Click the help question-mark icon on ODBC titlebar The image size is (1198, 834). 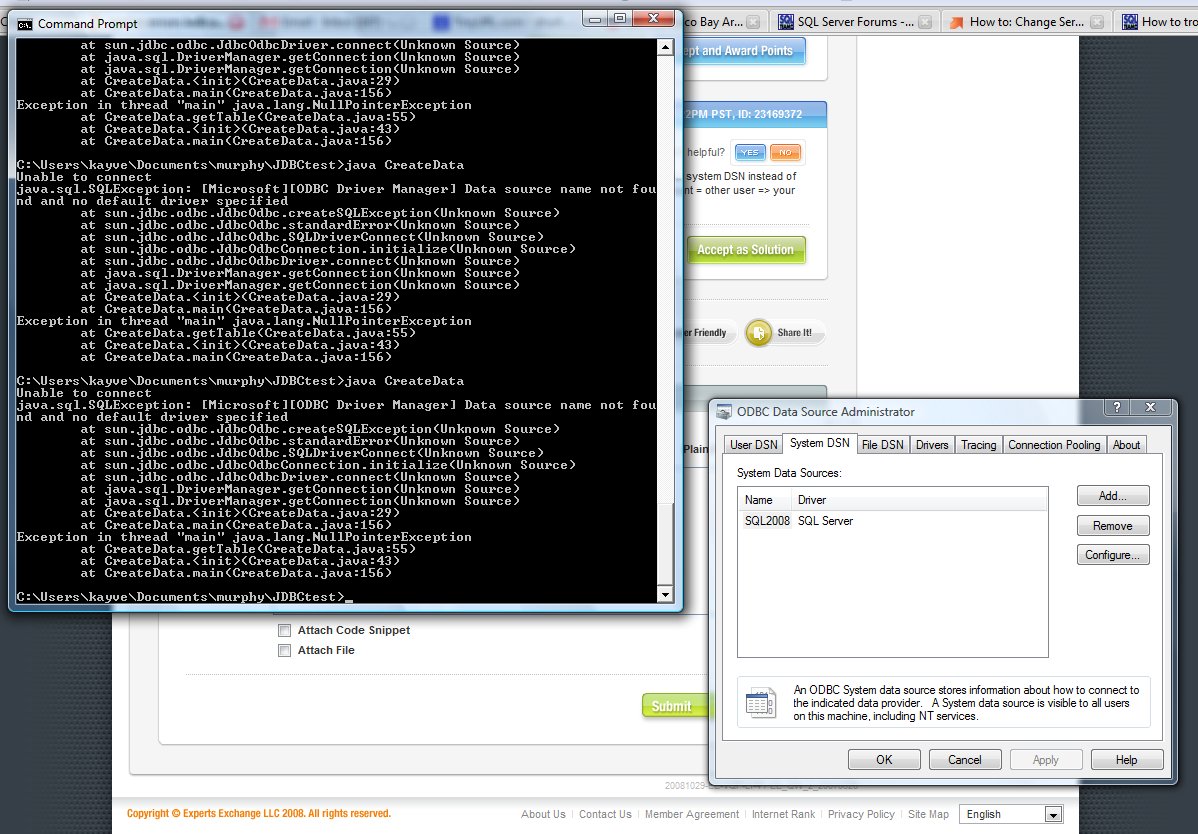(1117, 407)
